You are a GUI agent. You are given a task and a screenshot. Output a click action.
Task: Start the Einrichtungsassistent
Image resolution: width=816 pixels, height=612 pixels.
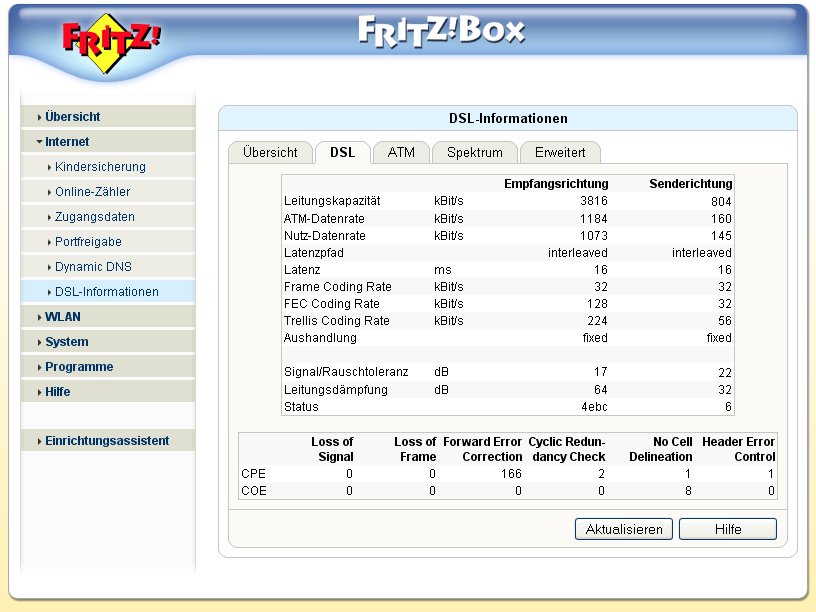[107, 441]
